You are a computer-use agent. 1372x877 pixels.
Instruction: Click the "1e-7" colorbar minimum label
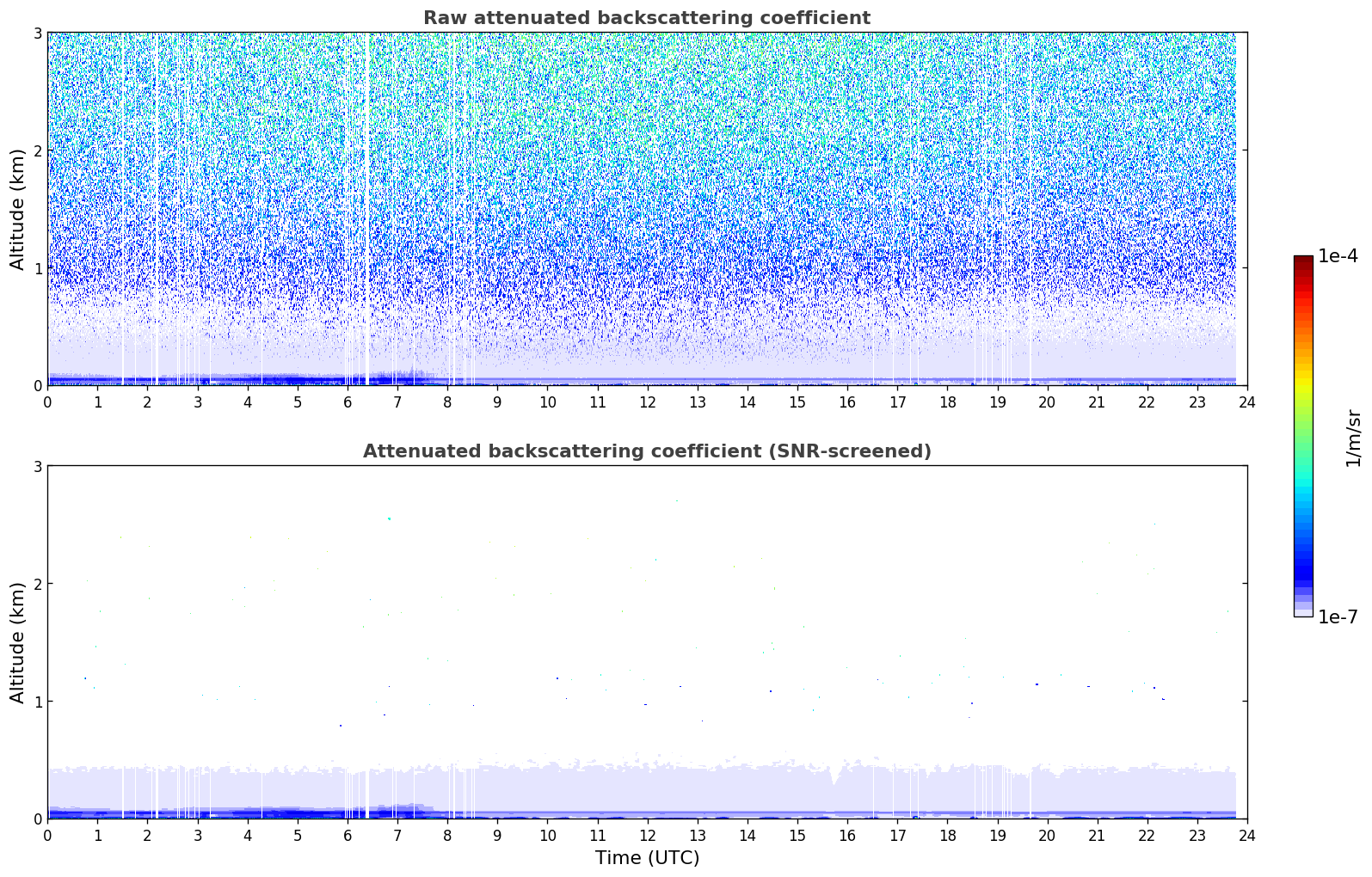(x=1338, y=617)
